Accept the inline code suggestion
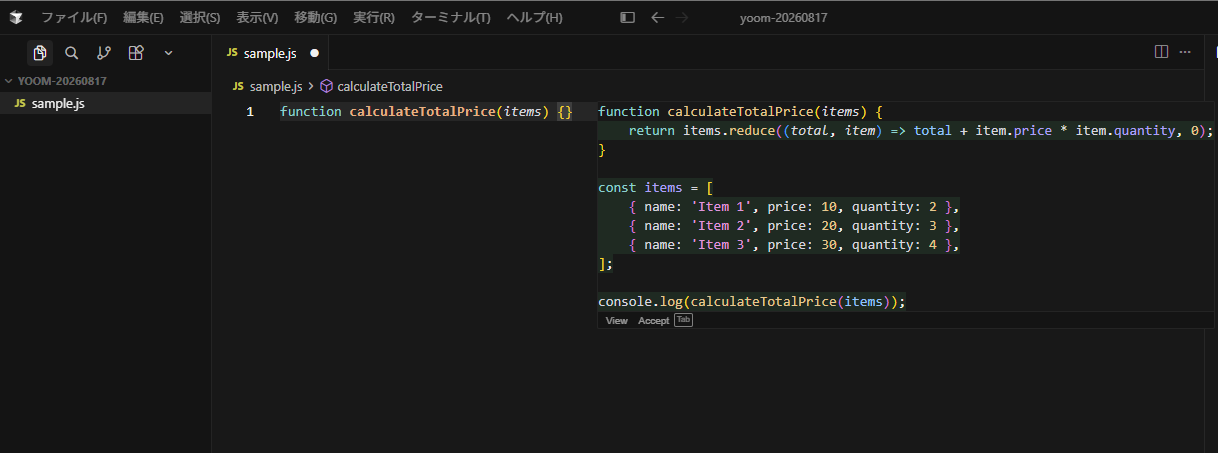Image resolution: width=1218 pixels, height=453 pixels. pyautogui.click(x=654, y=320)
